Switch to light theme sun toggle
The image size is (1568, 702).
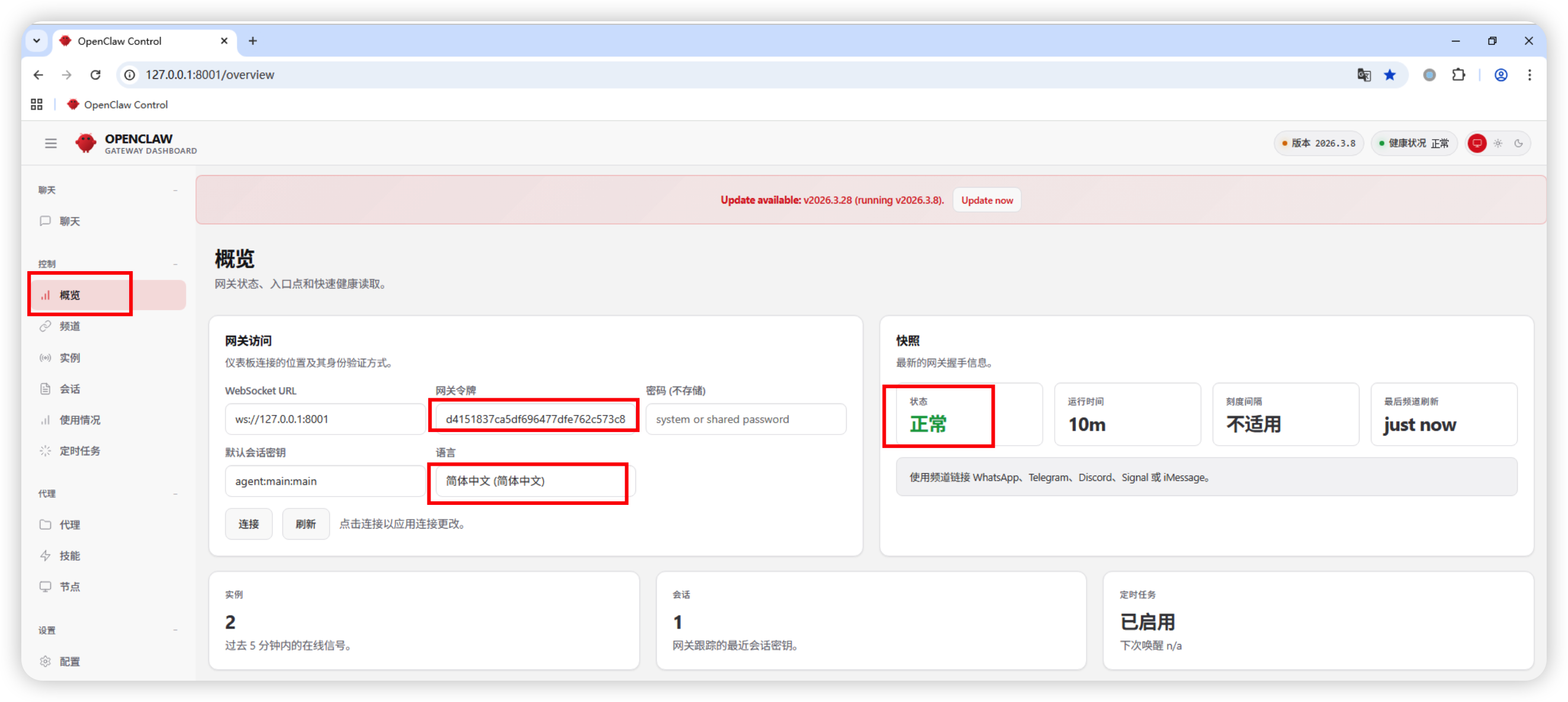(x=1498, y=144)
